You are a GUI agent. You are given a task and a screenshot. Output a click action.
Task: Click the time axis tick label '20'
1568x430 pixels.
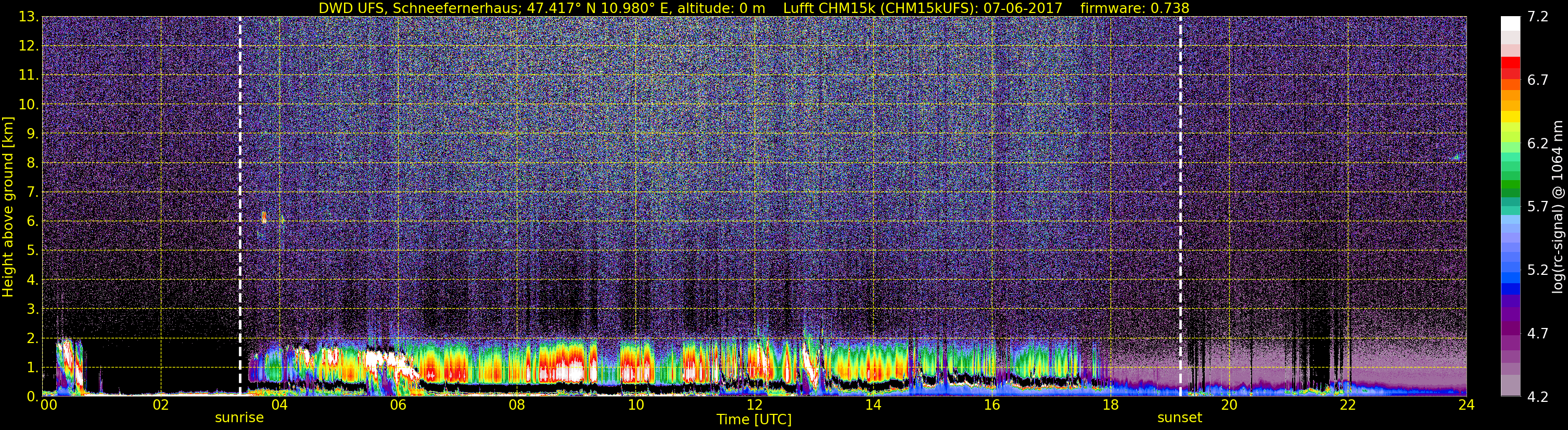1229,405
